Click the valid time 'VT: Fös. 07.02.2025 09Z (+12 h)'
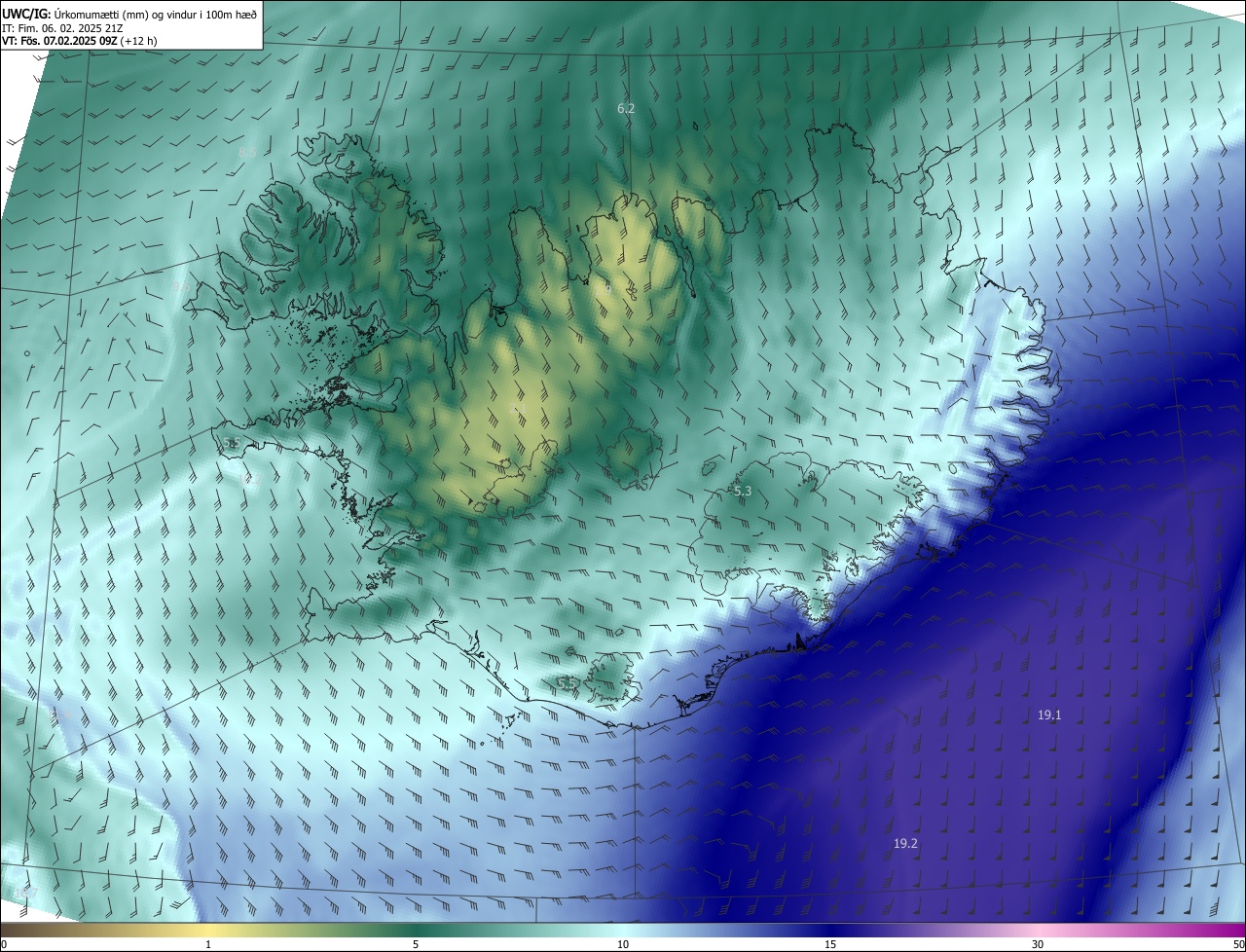This screenshot has height=952, width=1246. tap(80, 41)
